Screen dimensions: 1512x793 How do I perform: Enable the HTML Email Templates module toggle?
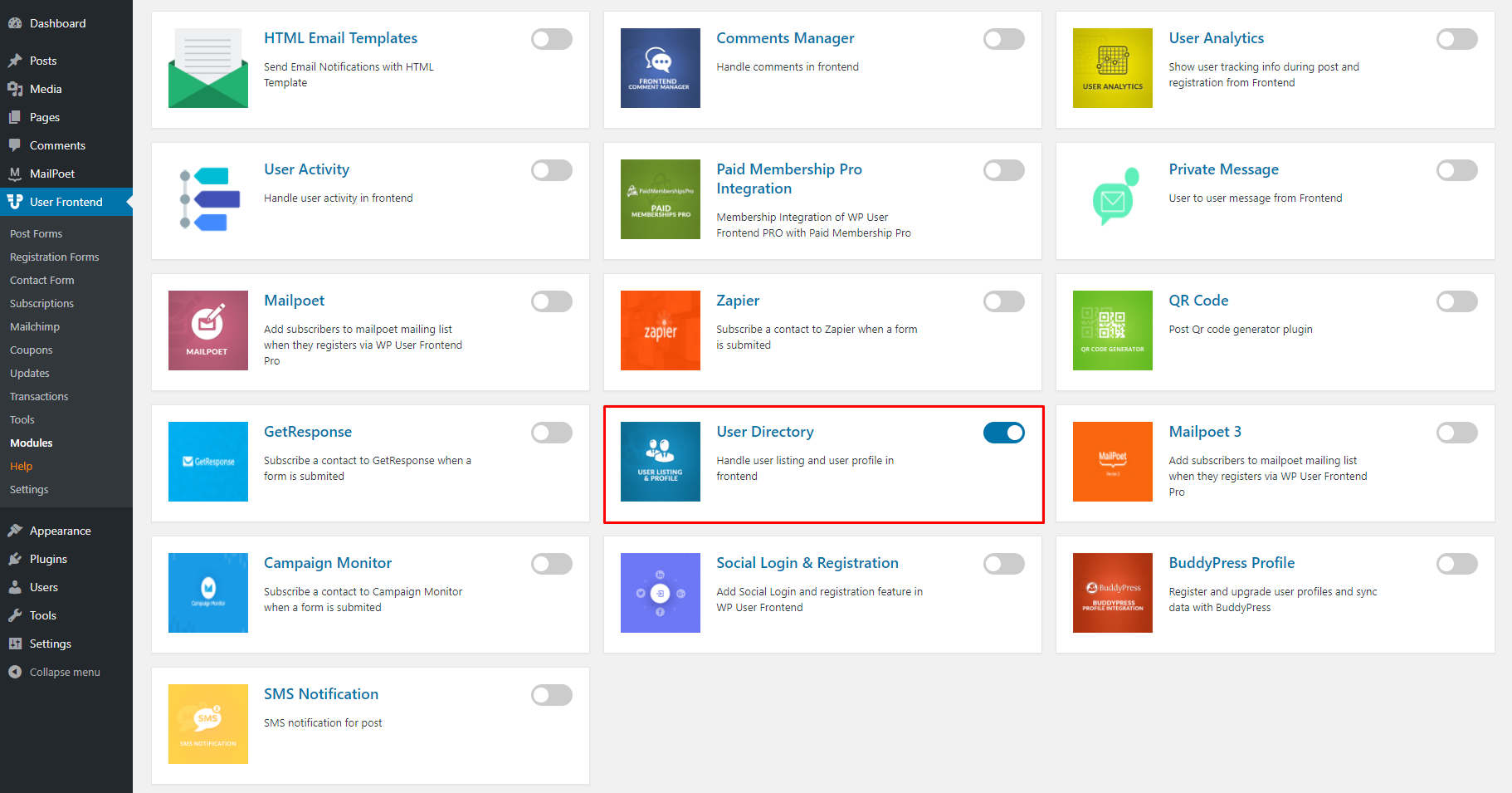pyautogui.click(x=552, y=39)
